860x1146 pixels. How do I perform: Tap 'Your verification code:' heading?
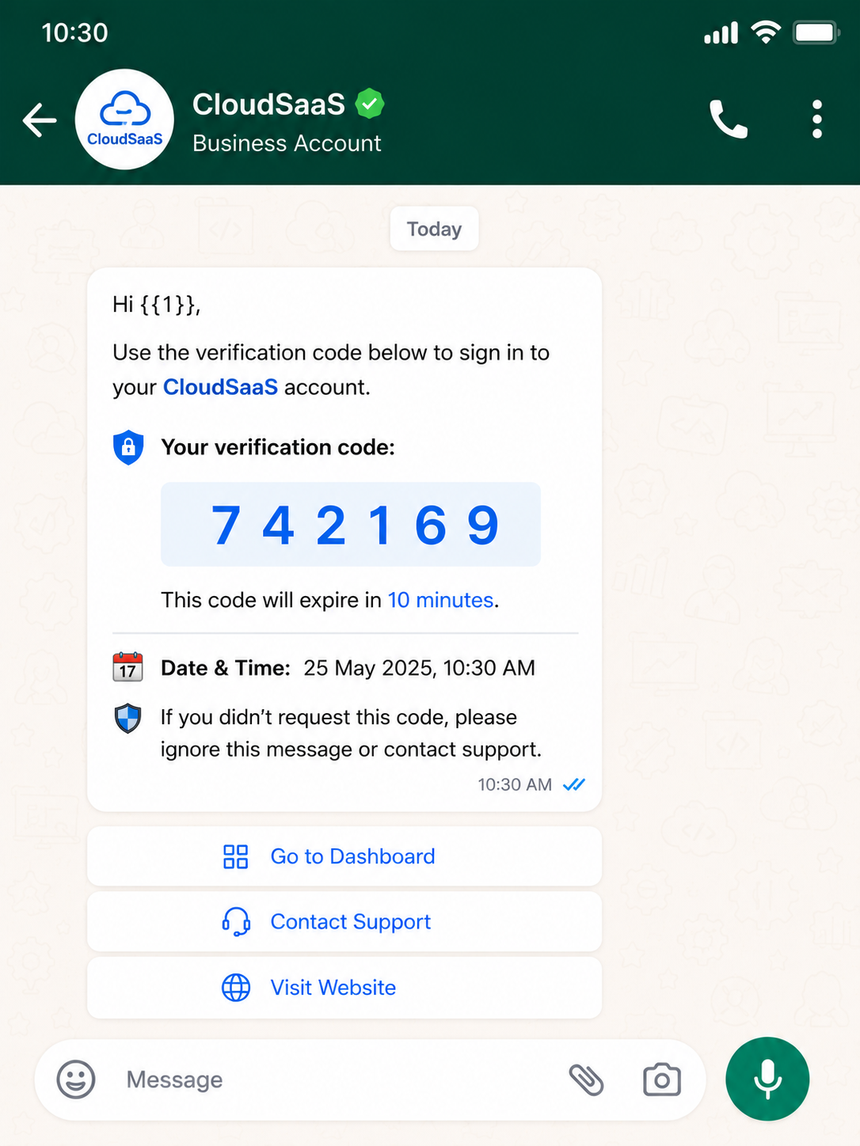click(x=278, y=447)
